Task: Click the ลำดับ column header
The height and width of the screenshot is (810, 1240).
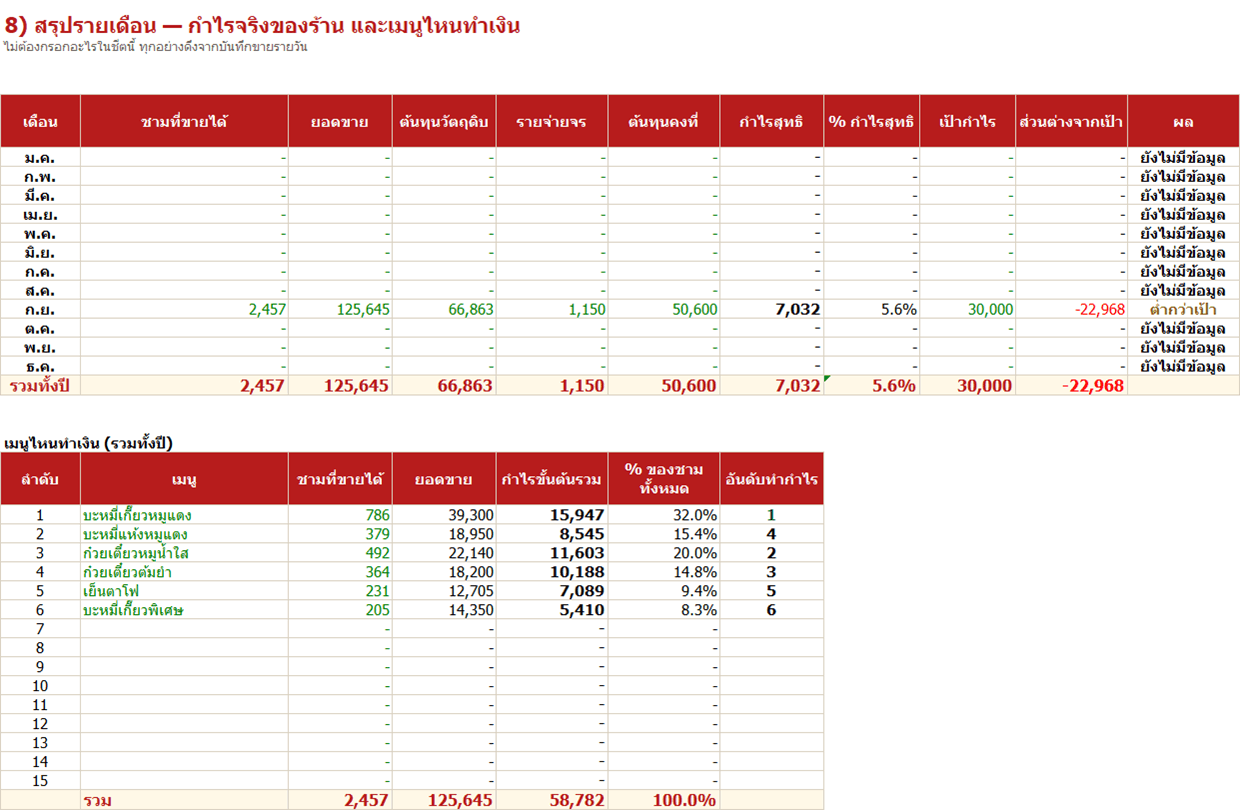Action: coord(41,479)
